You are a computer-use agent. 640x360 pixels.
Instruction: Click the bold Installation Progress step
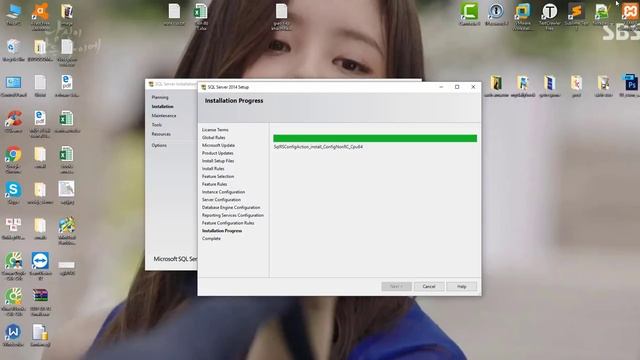click(x=222, y=231)
